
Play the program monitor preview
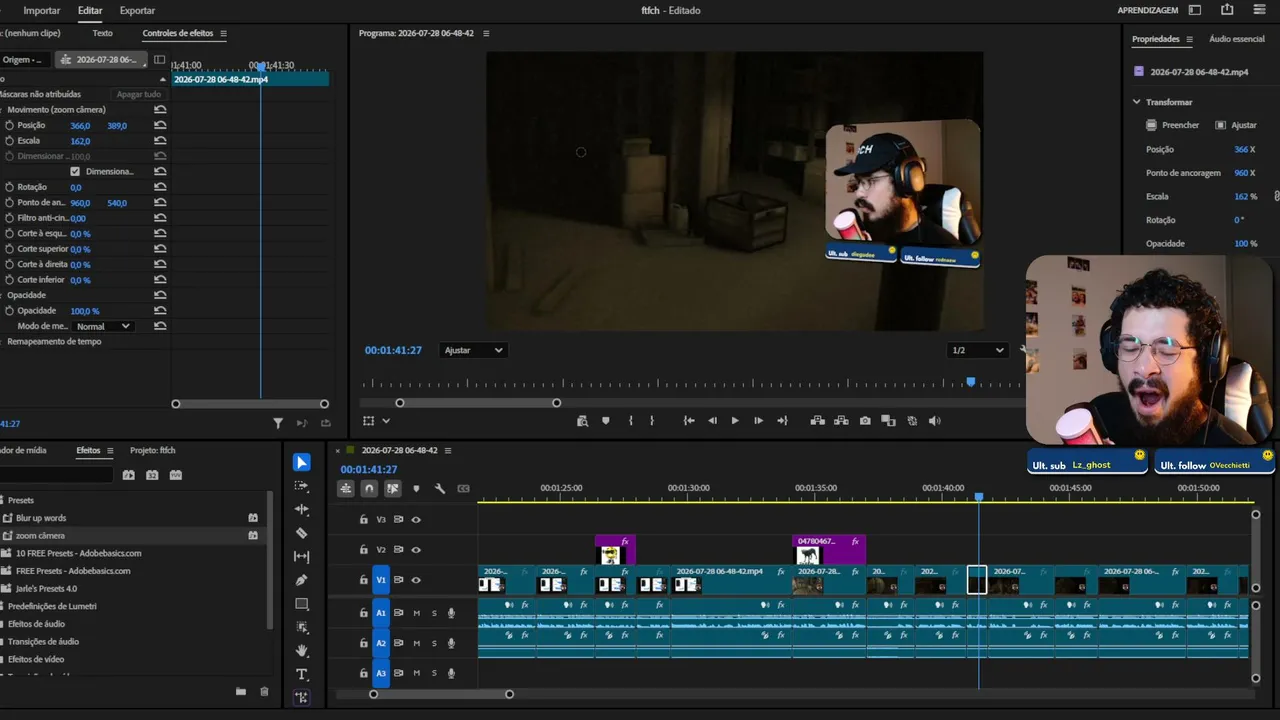click(x=735, y=421)
